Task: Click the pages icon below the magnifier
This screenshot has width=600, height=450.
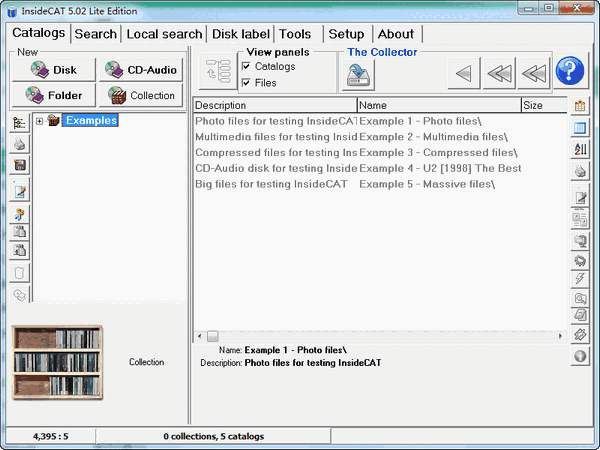Action: [580, 315]
